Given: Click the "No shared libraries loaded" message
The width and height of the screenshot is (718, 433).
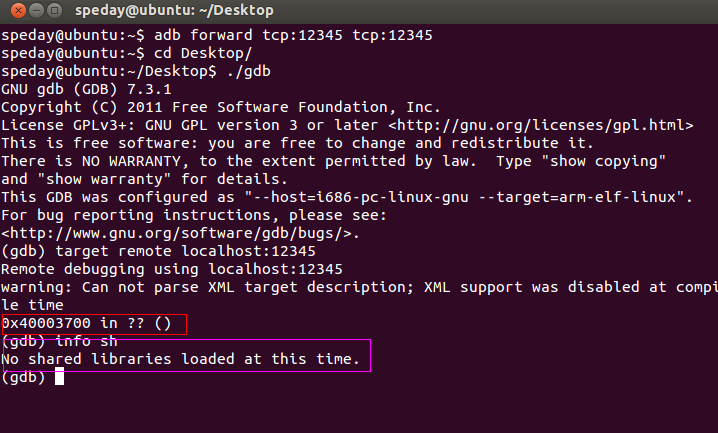Looking at the screenshot, I should coord(180,359).
